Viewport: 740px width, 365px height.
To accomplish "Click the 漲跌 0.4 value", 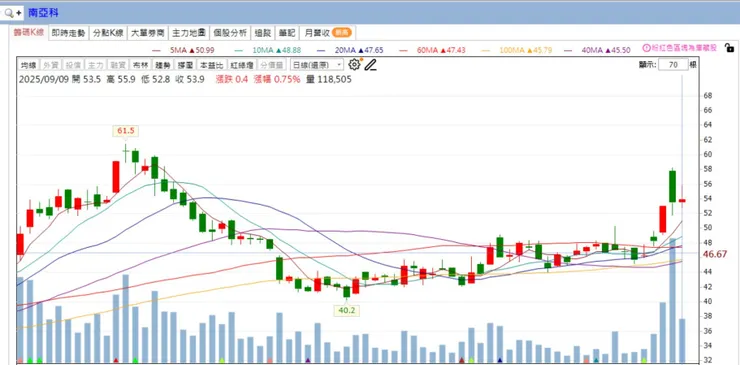I will click(232, 79).
